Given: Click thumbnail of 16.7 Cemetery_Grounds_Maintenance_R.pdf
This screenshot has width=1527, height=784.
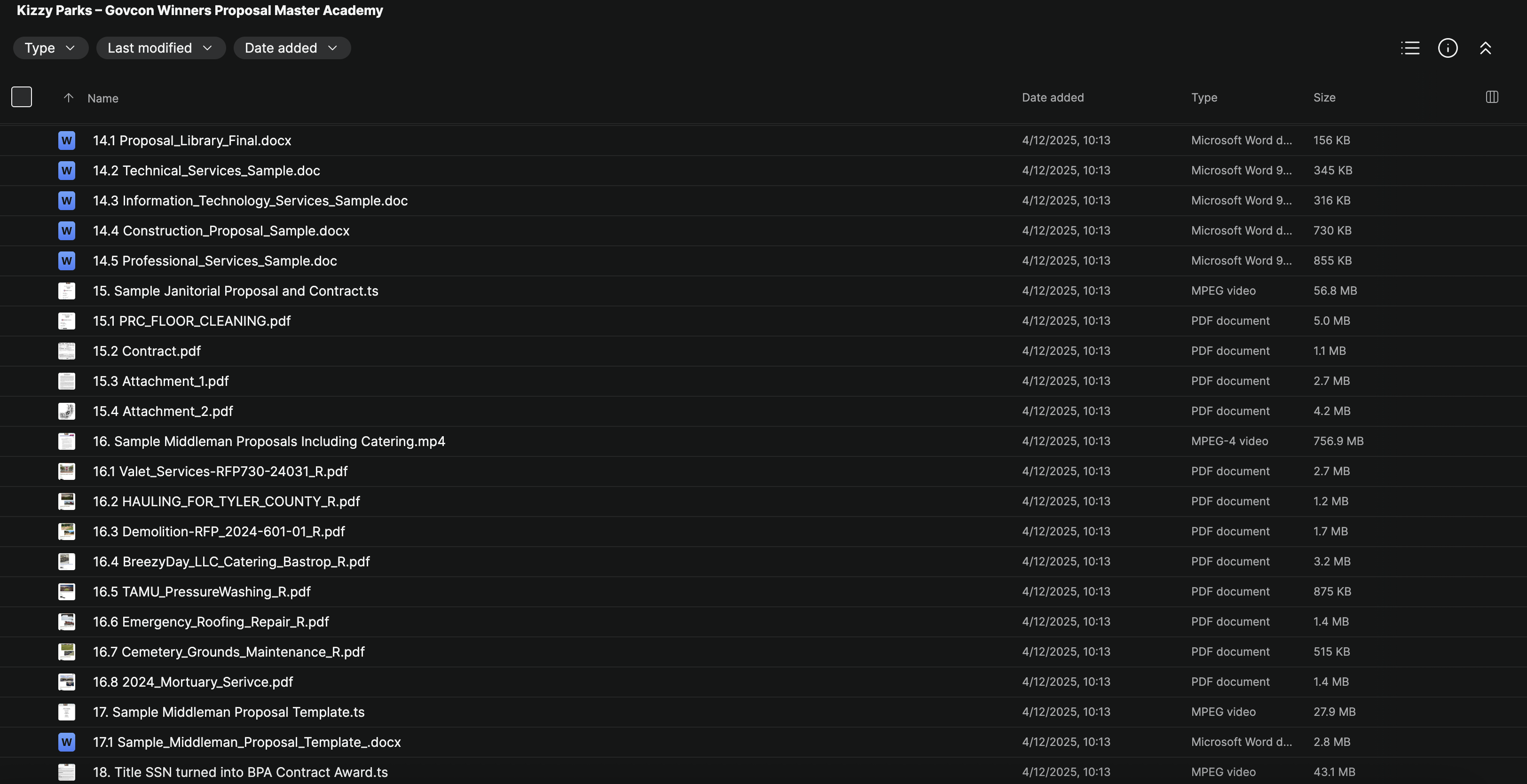Looking at the screenshot, I should (x=66, y=652).
